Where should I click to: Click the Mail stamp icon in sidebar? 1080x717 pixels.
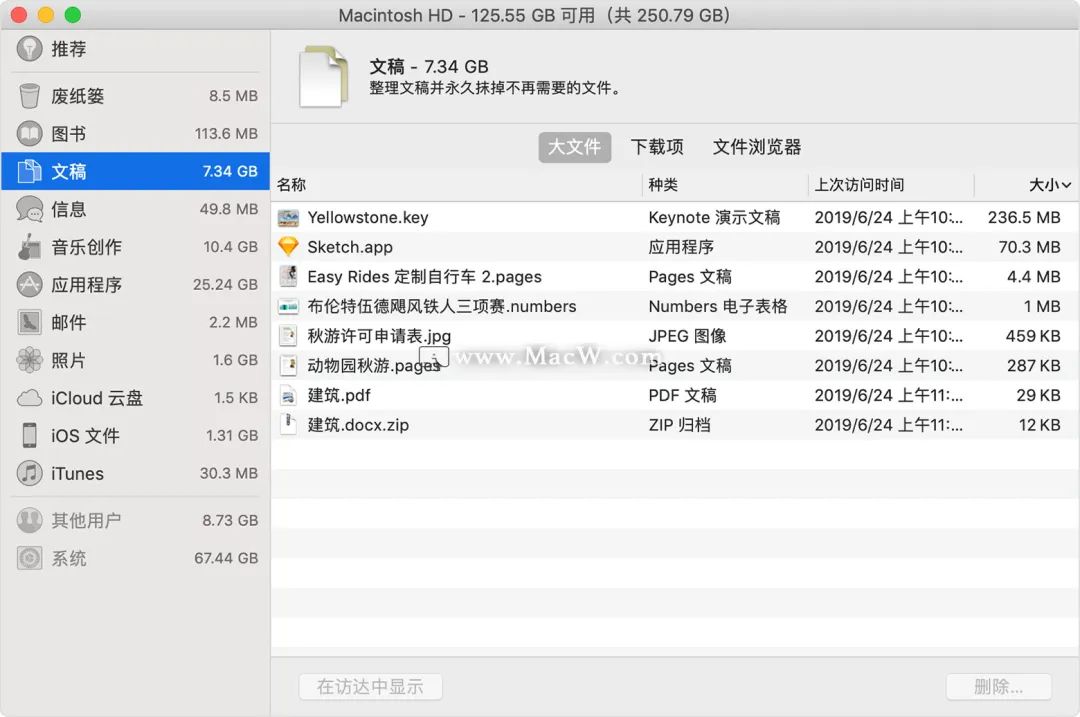[x=30, y=322]
